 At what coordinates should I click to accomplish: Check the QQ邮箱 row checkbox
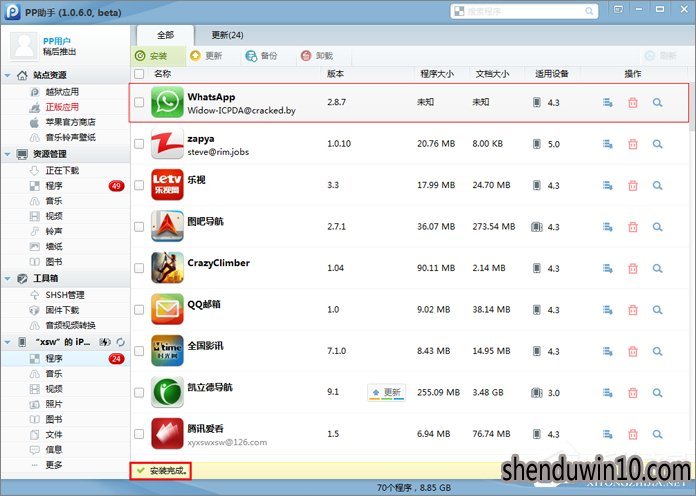(x=139, y=310)
